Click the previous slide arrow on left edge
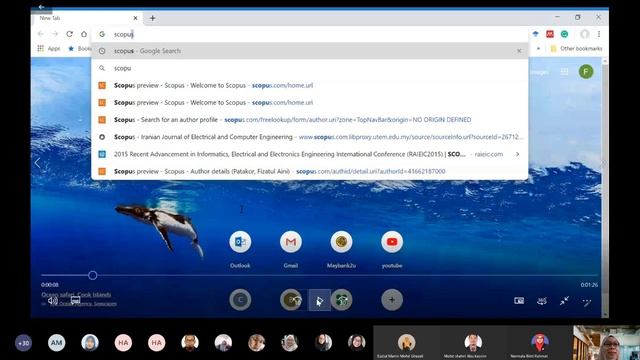This screenshot has width=640, height=360. click(38, 163)
